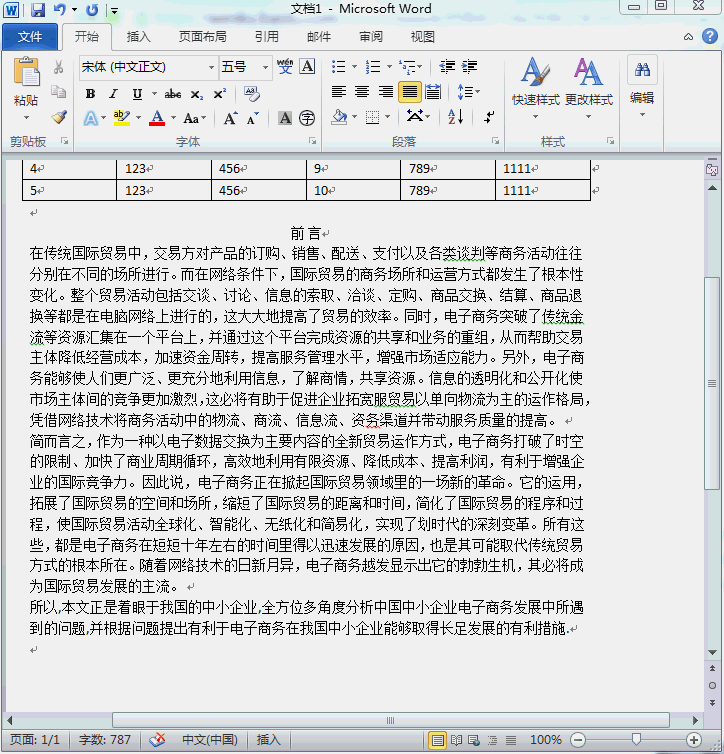Click Grow Font icon
Screen dimensions: 724x754
point(230,118)
